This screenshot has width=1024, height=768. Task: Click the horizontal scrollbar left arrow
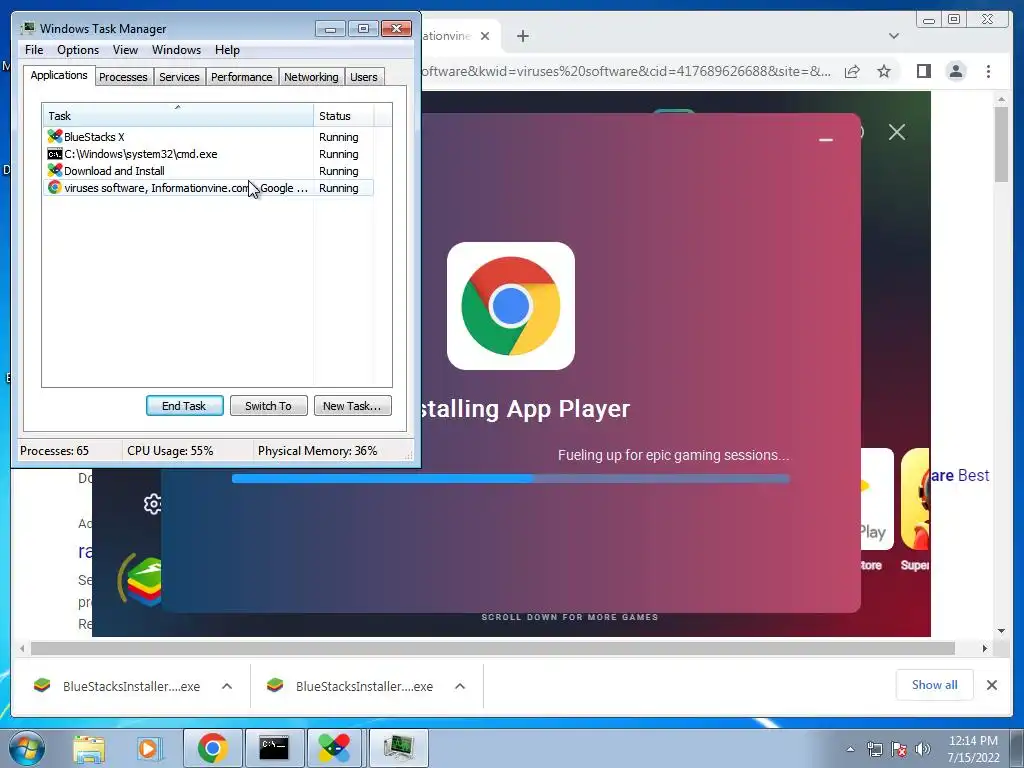tap(22, 648)
